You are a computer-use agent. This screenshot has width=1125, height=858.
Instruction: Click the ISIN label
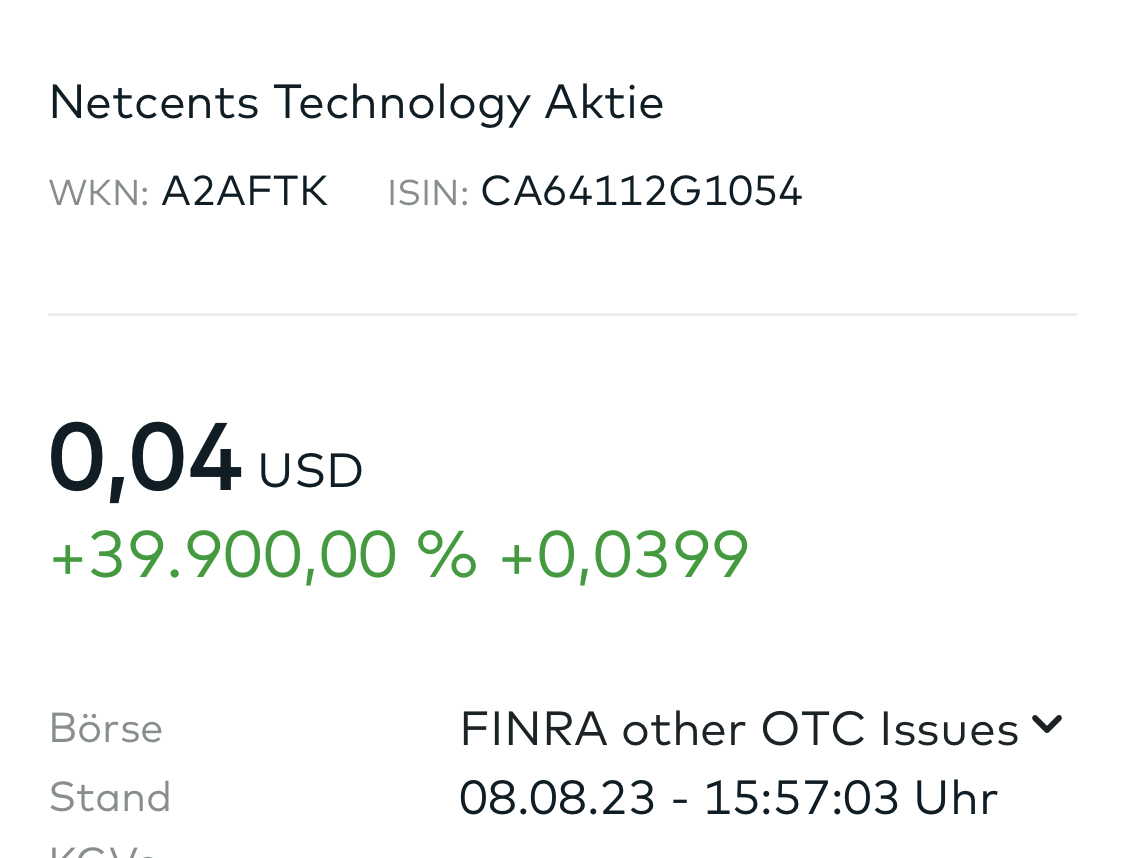click(427, 192)
